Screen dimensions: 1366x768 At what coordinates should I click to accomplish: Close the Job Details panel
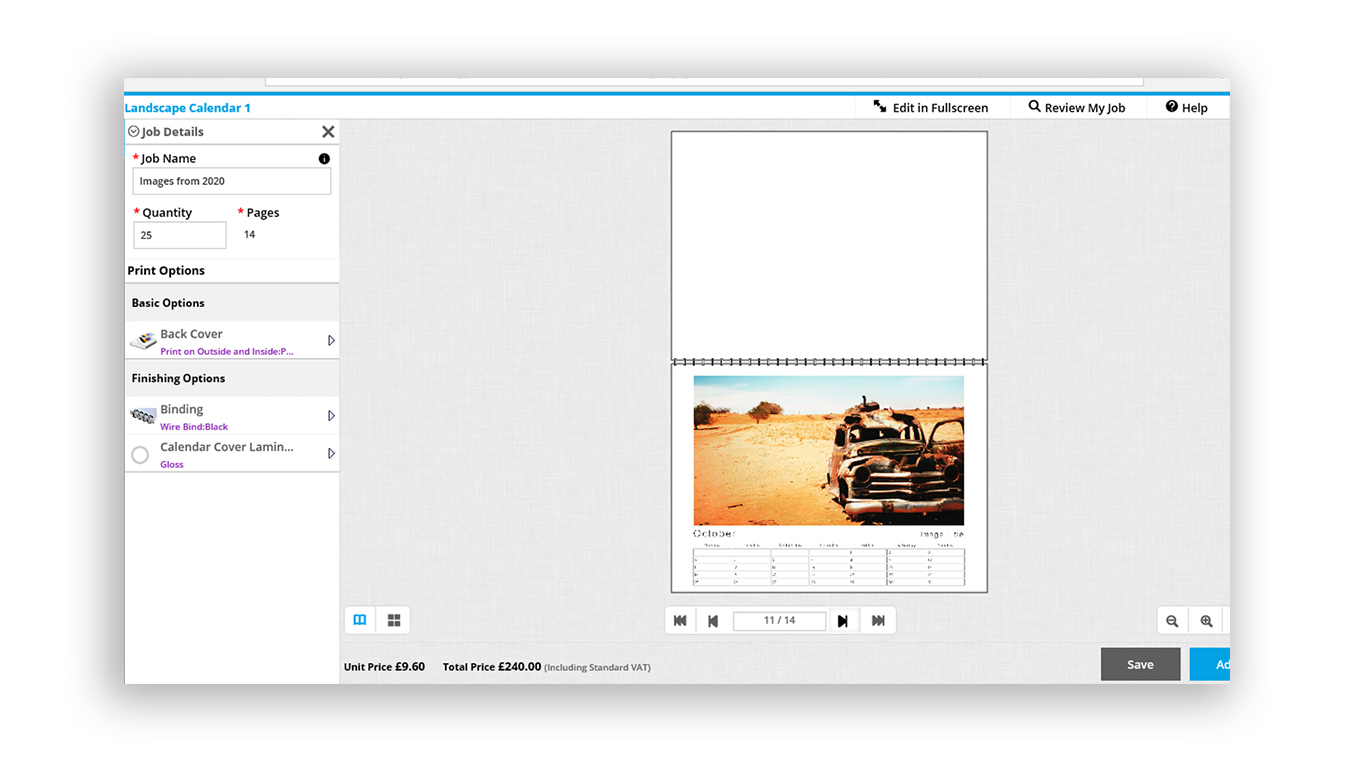328,131
